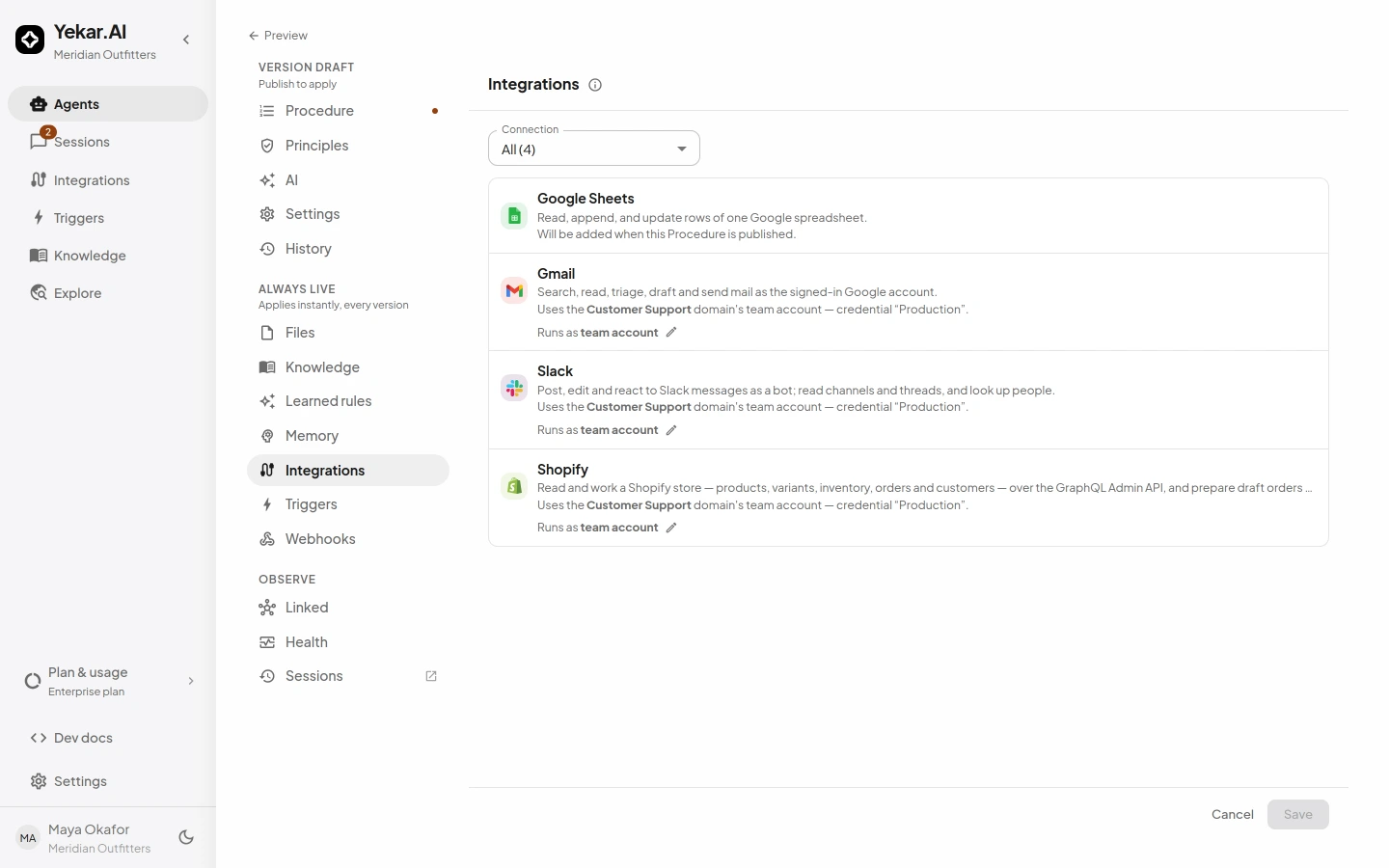Screen dimensions: 1389x868
Task: Open the Files section
Action: tap(348, 333)
